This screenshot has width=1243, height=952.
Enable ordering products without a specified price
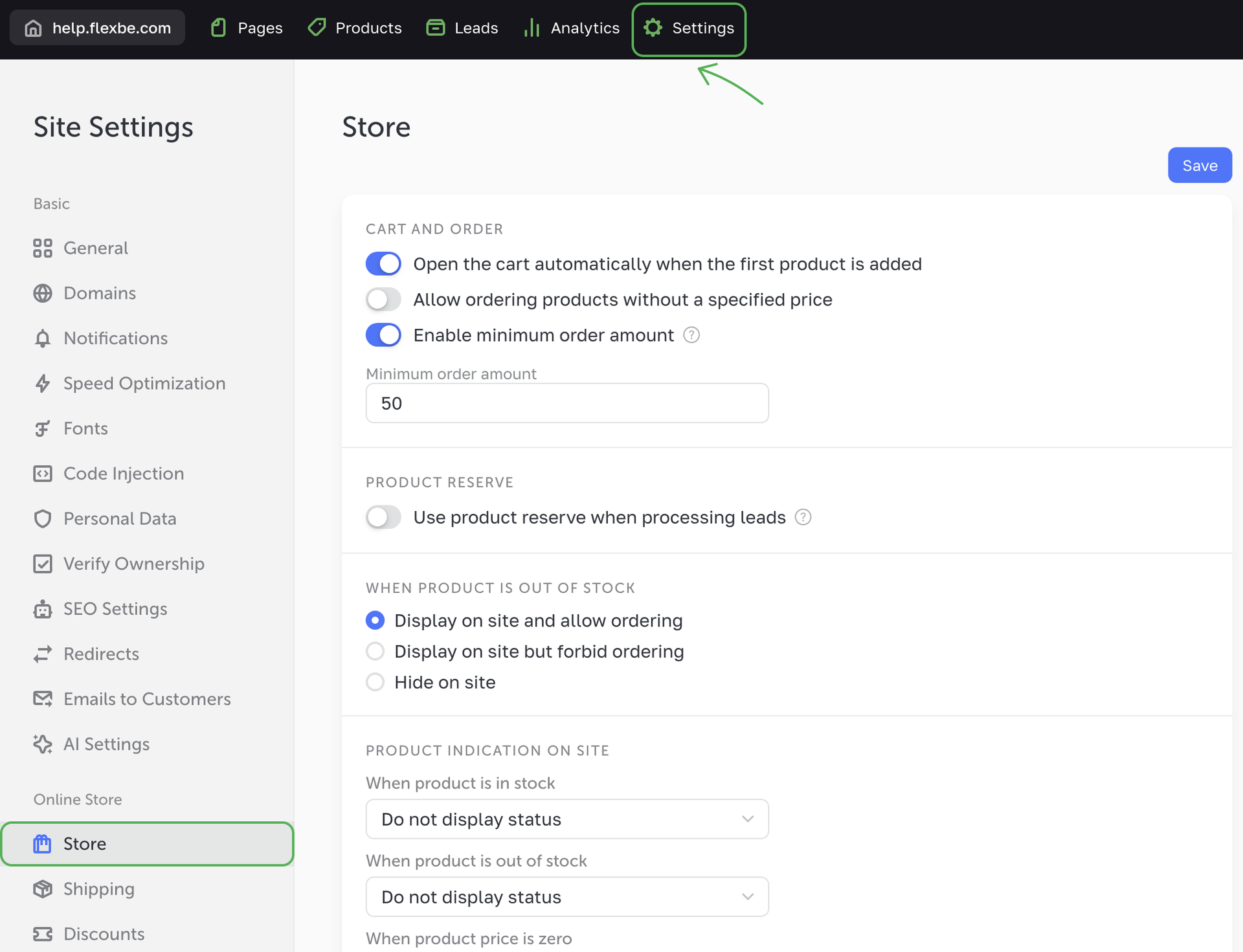click(x=383, y=300)
